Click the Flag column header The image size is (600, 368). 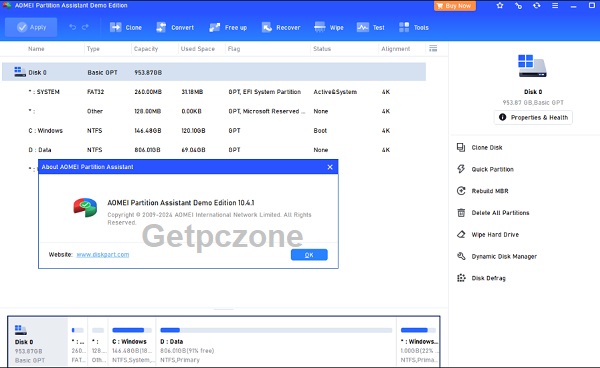coord(234,49)
